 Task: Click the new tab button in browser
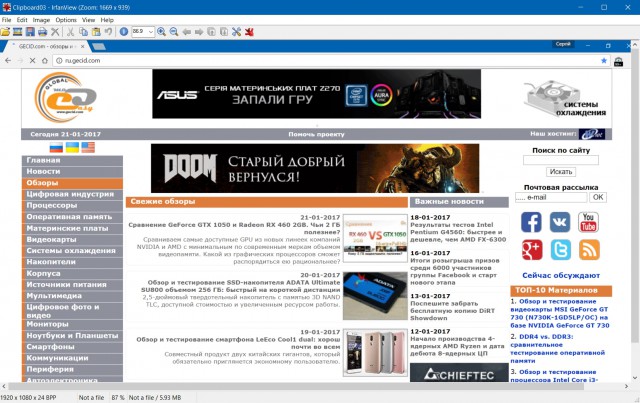(x=99, y=47)
